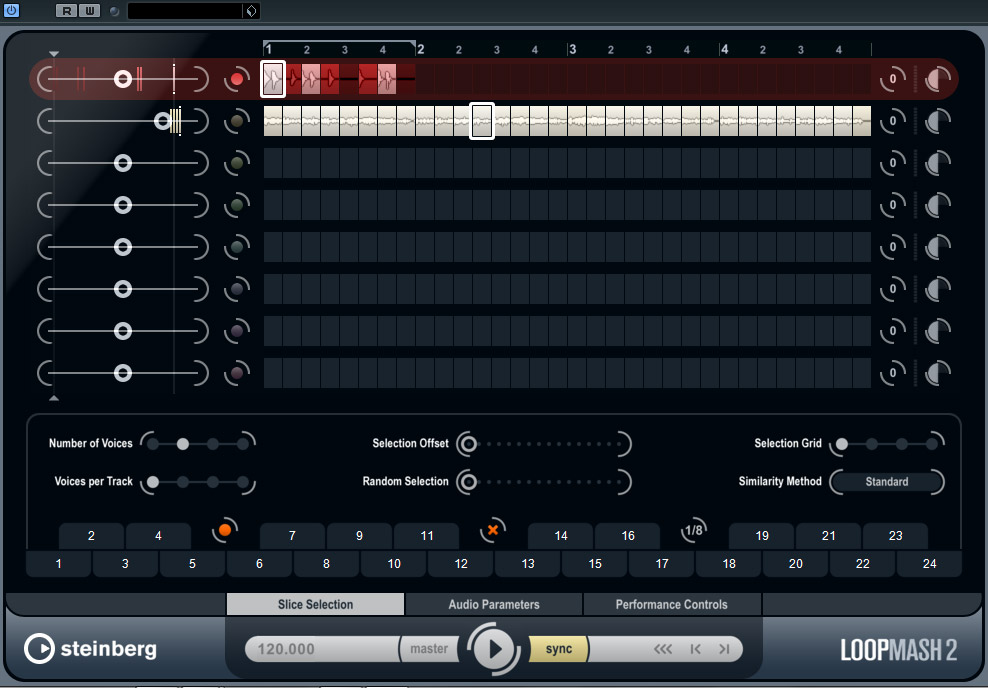The height and width of the screenshot is (688, 988).
Task: Switch to the Audio Parameters tab
Action: [x=494, y=604]
